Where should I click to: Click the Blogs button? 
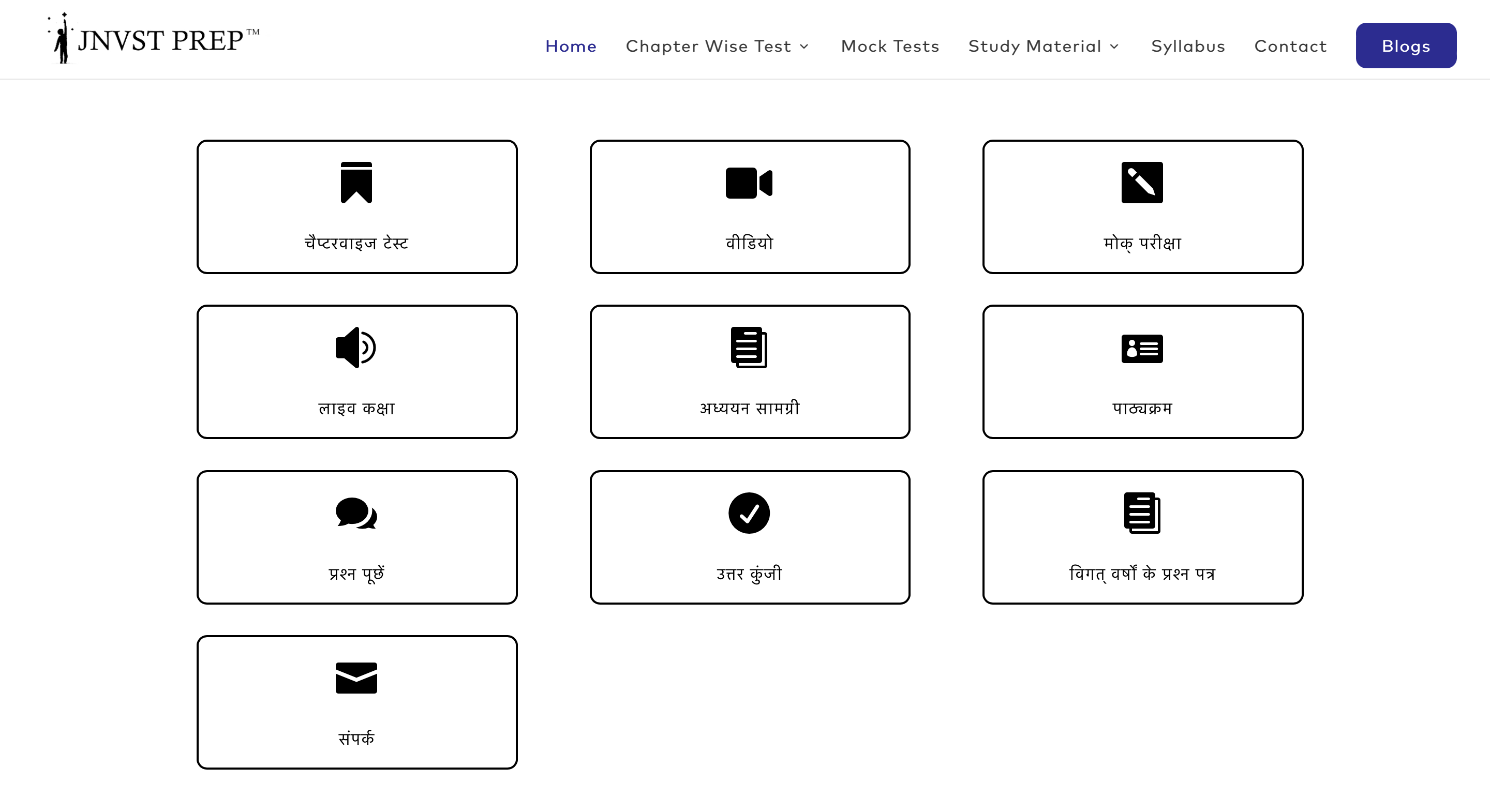coord(1406,46)
